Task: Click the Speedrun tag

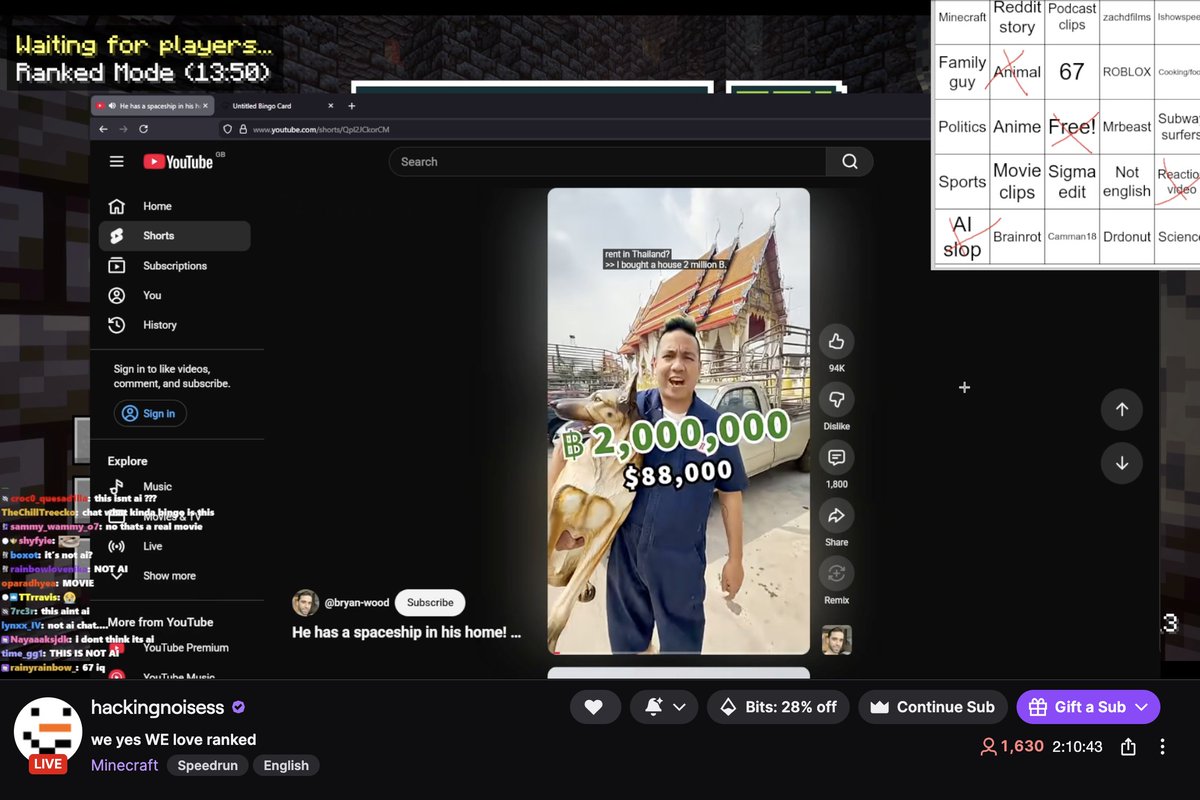Action: point(208,765)
